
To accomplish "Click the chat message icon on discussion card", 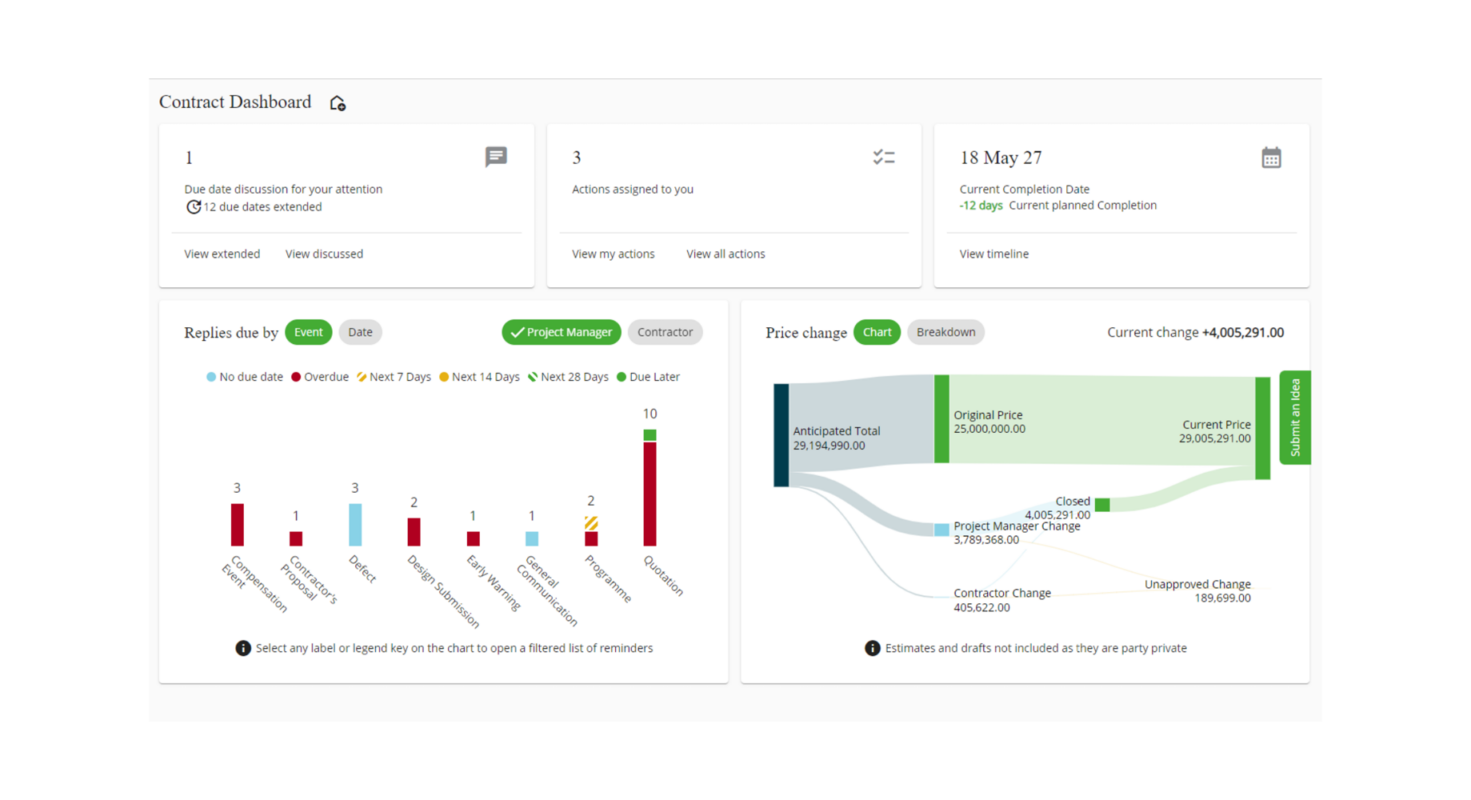I will (496, 157).
